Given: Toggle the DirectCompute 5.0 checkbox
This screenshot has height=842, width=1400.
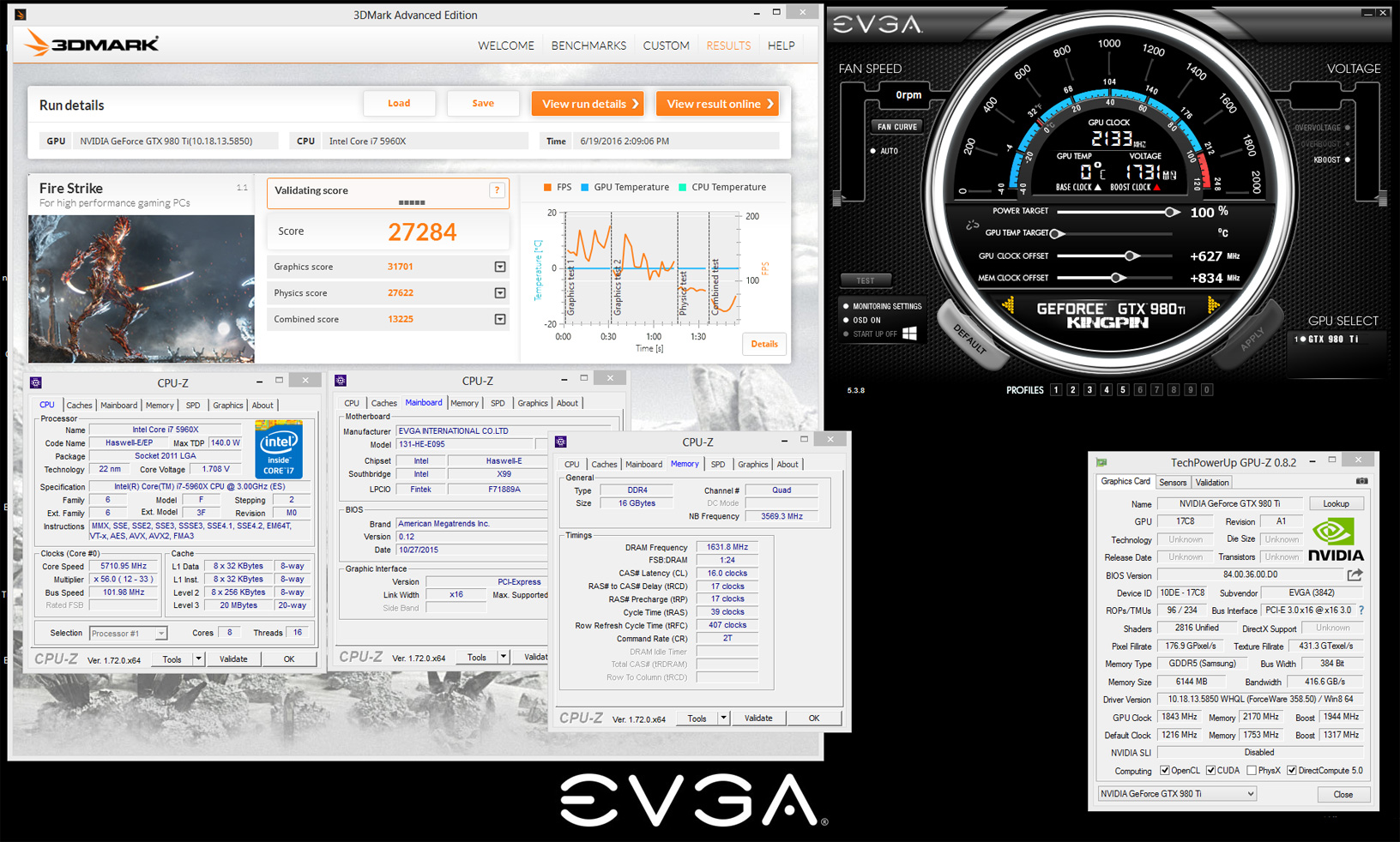Looking at the screenshot, I should [1291, 770].
